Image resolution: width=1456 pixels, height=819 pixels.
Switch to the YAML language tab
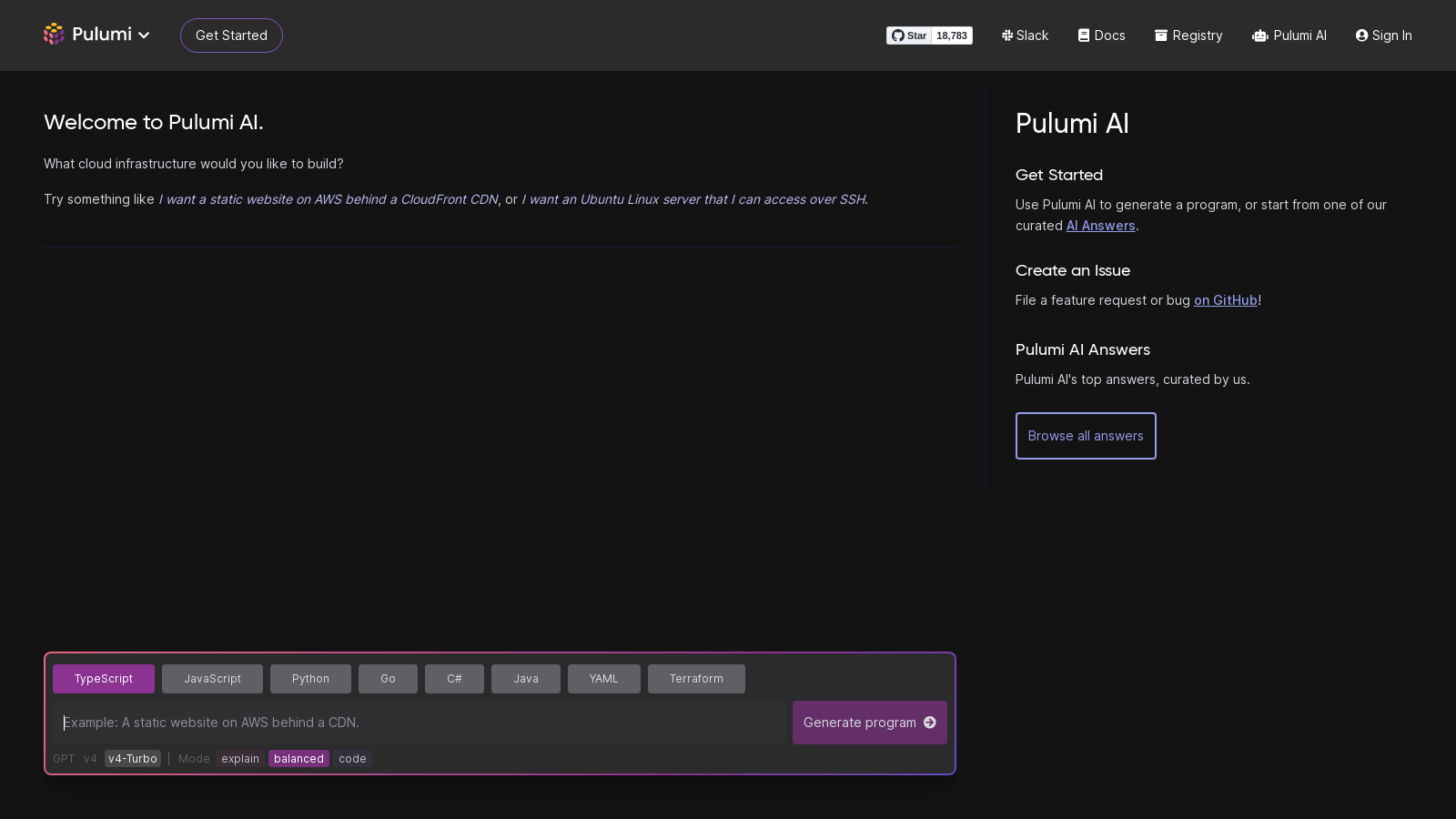click(x=603, y=679)
